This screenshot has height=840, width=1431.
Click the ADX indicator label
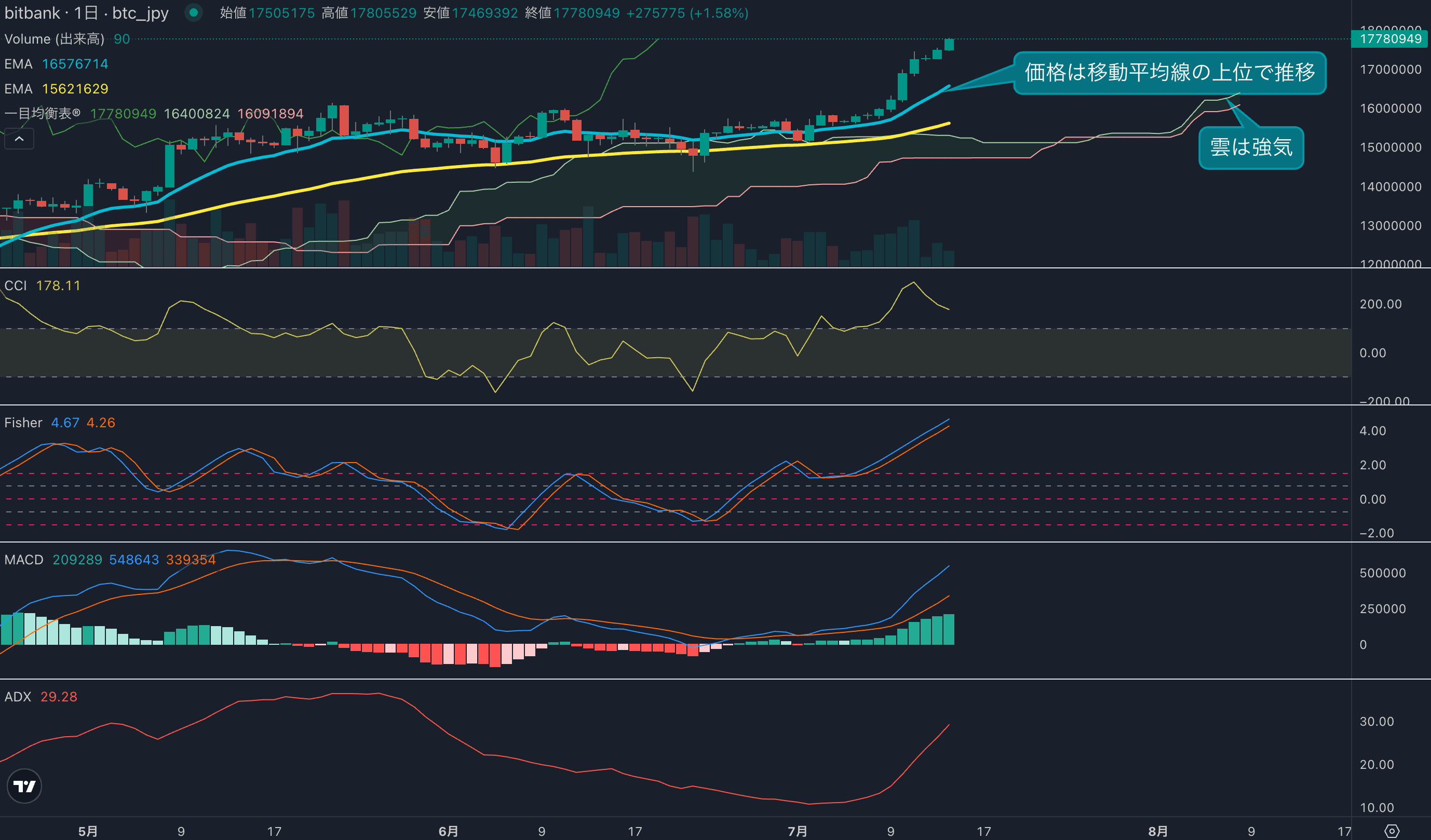click(18, 696)
